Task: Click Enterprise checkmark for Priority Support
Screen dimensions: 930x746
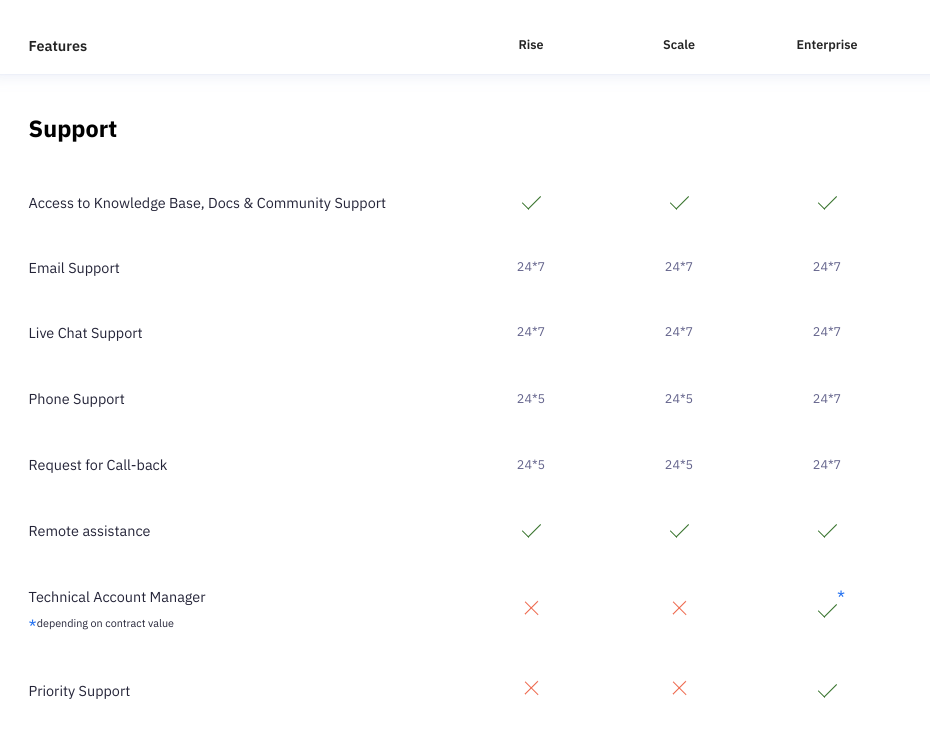Action: [827, 691]
